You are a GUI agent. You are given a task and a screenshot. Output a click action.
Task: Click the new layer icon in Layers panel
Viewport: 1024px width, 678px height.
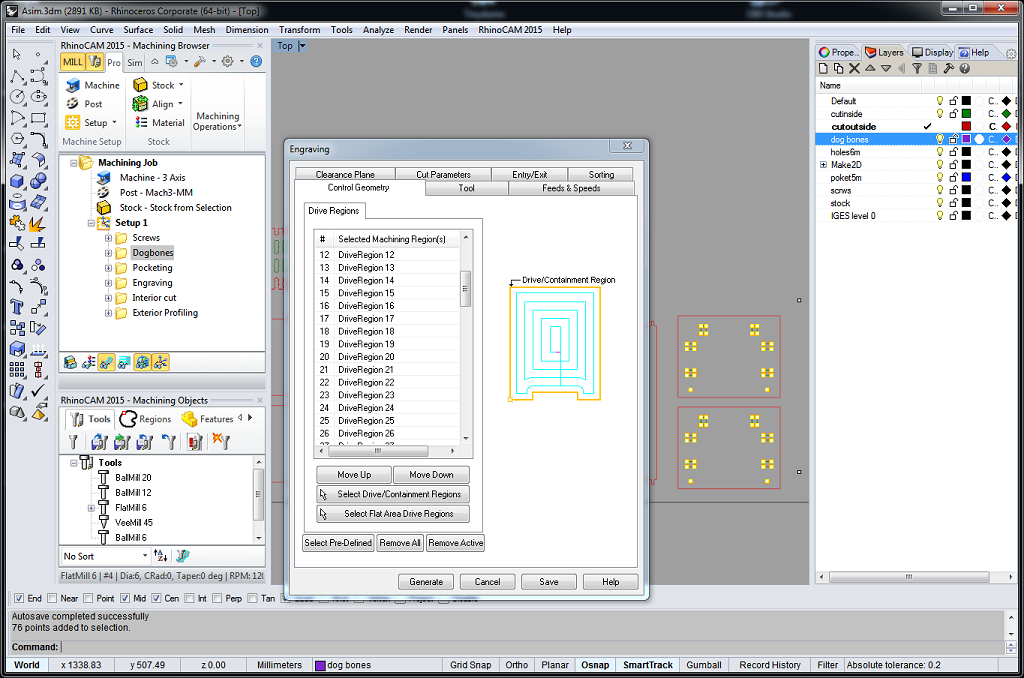[x=823, y=69]
